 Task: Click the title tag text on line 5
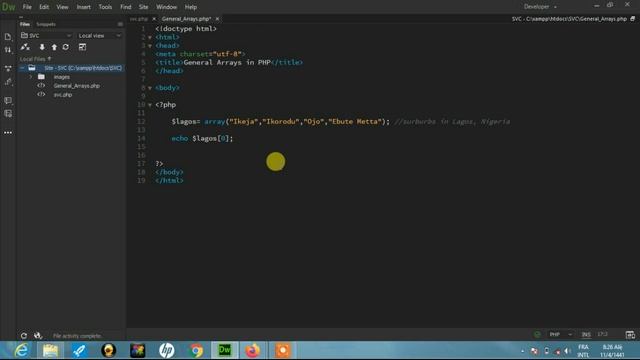click(x=227, y=62)
